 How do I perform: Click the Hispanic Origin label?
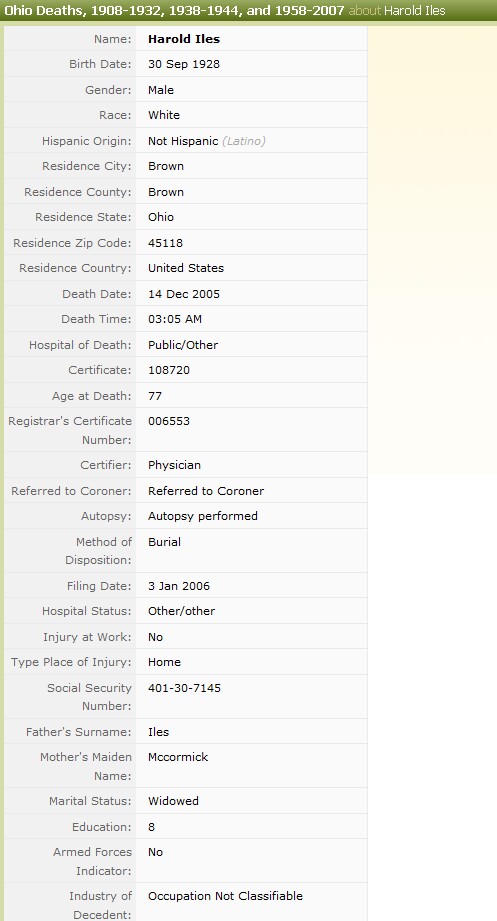point(87,141)
